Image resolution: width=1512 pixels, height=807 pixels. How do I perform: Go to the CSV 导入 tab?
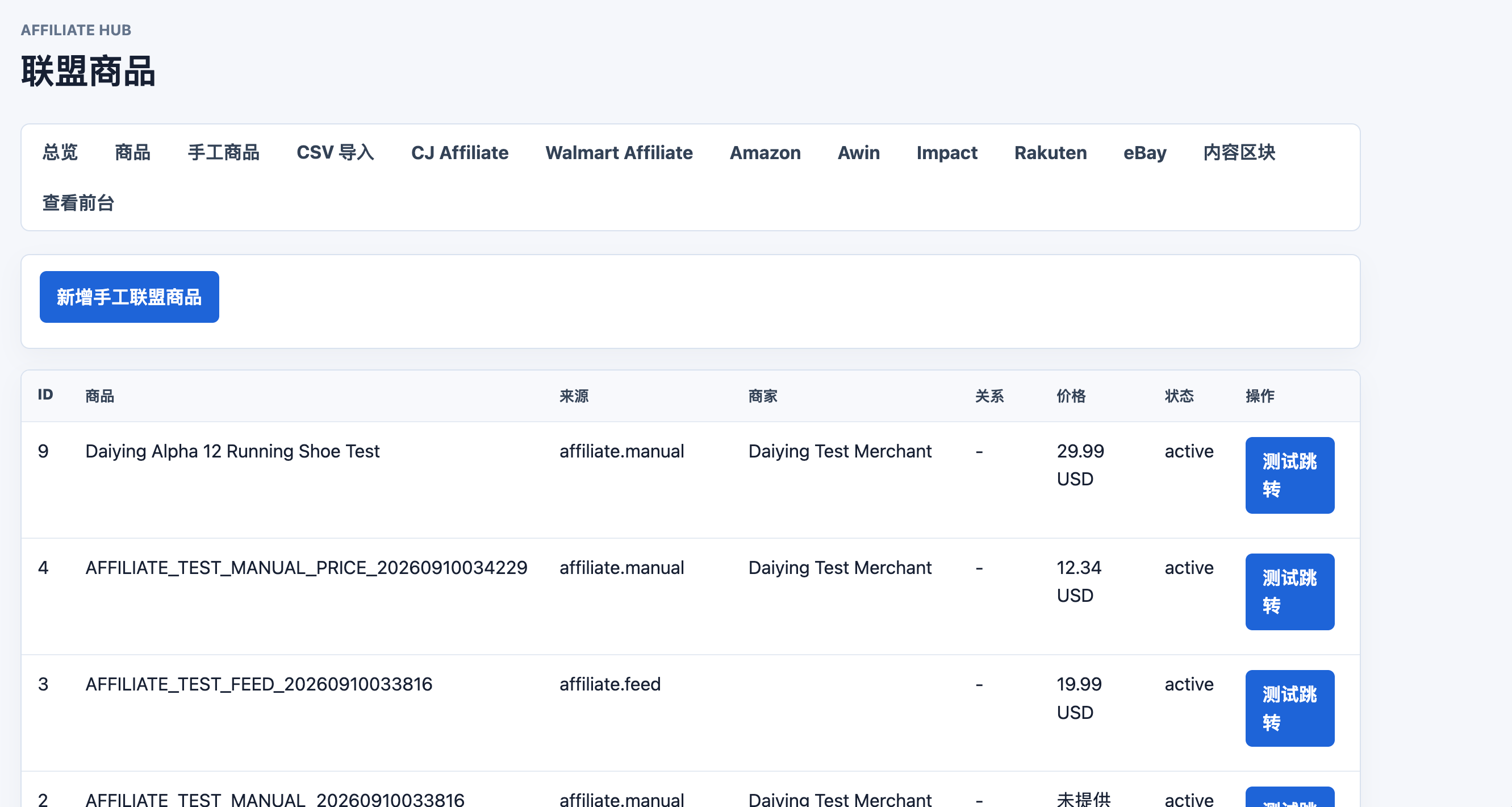(x=335, y=152)
